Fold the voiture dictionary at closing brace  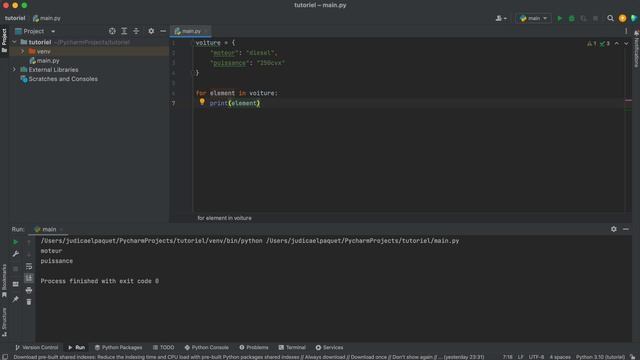(193, 73)
